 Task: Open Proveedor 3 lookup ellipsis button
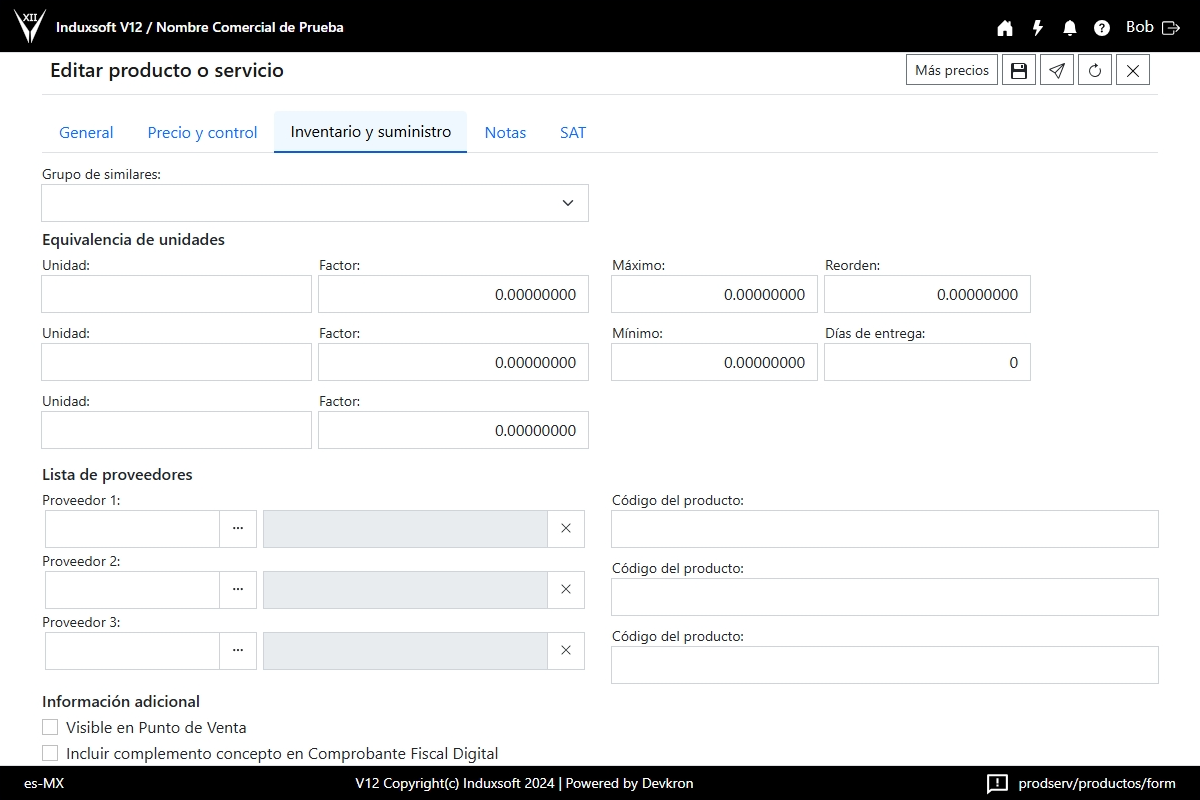pyautogui.click(x=238, y=651)
